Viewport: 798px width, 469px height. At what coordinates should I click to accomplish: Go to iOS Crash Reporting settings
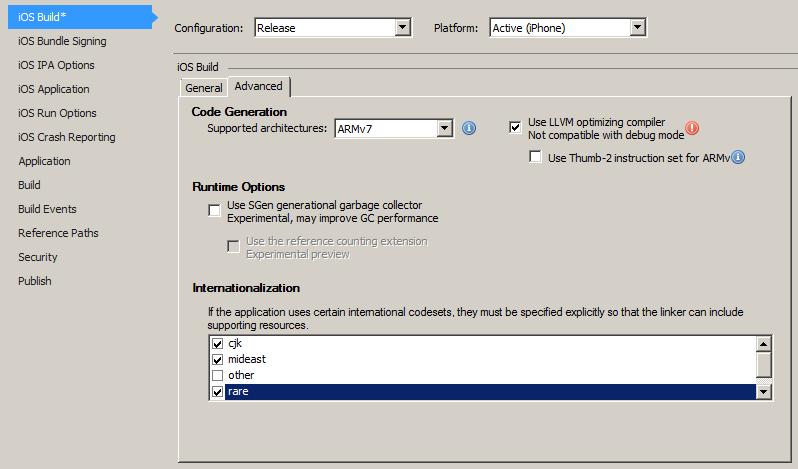pos(67,137)
